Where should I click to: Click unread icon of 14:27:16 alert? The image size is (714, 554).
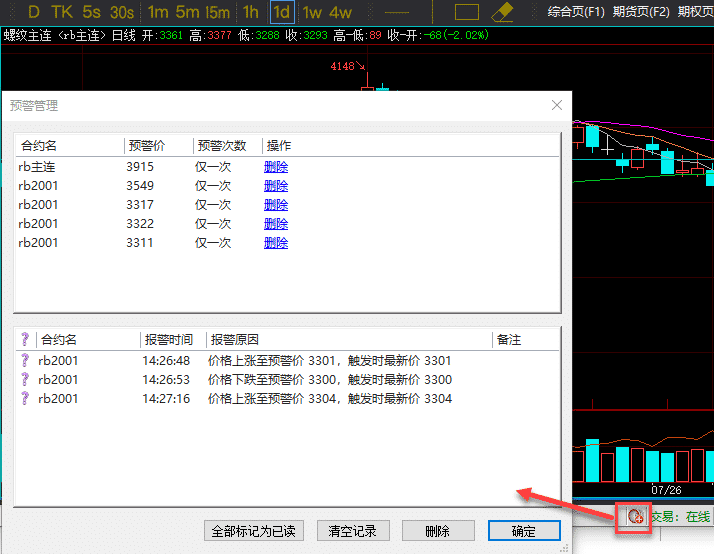(x=25, y=399)
